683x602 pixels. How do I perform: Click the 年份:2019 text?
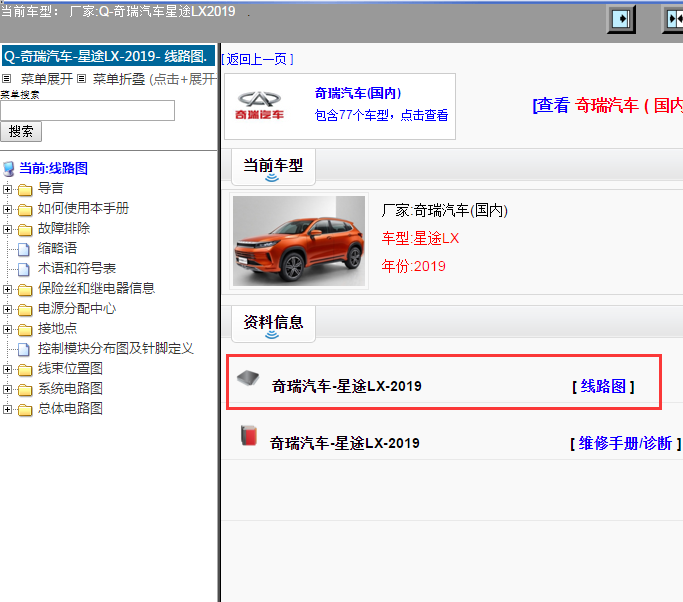(413, 266)
